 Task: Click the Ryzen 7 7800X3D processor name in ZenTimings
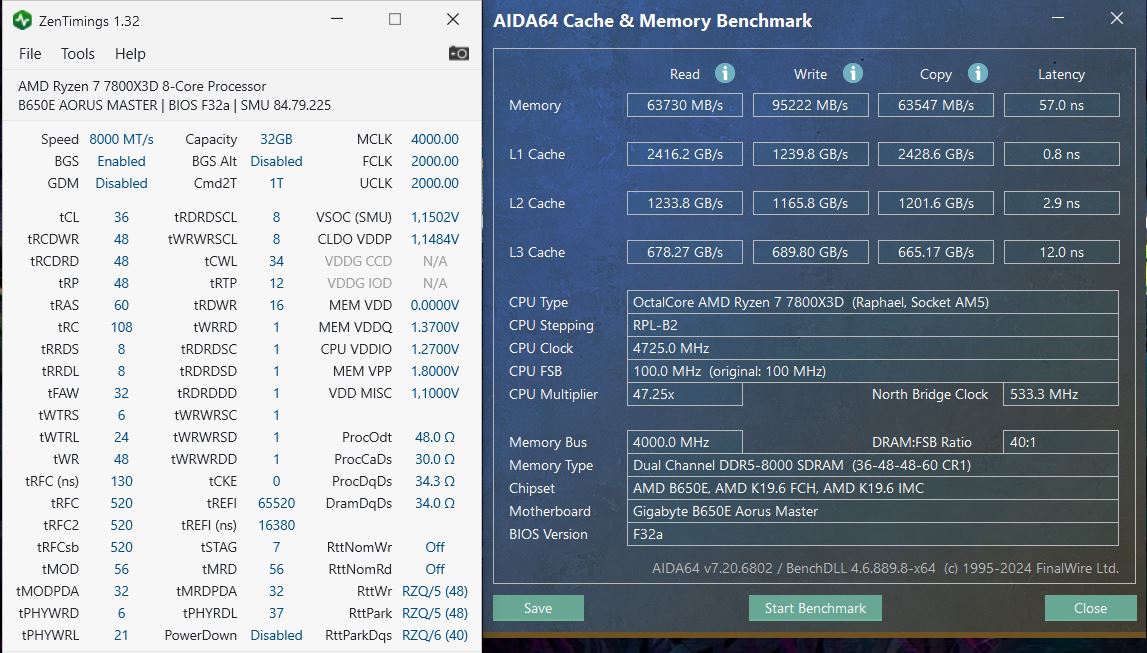point(142,86)
